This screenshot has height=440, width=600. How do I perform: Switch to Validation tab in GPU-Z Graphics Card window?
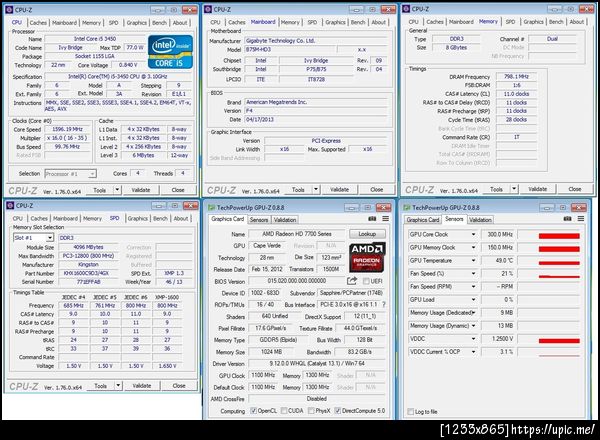[285, 220]
